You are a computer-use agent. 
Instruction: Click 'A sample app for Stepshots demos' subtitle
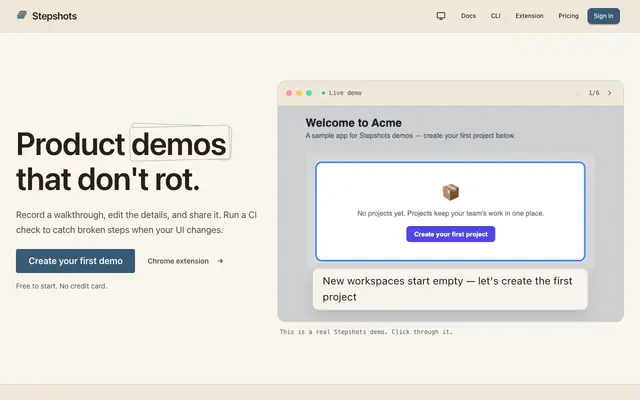tap(410, 136)
